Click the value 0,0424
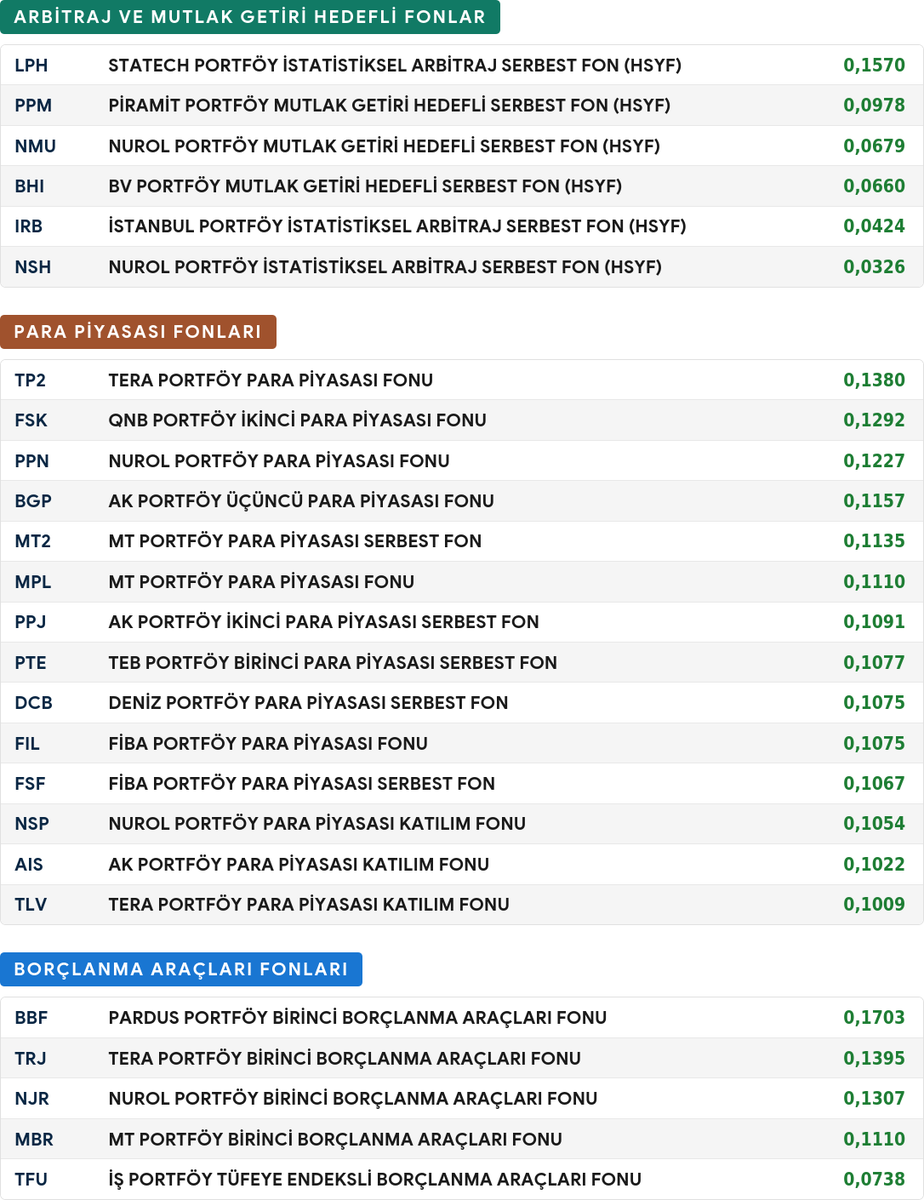 (x=874, y=226)
